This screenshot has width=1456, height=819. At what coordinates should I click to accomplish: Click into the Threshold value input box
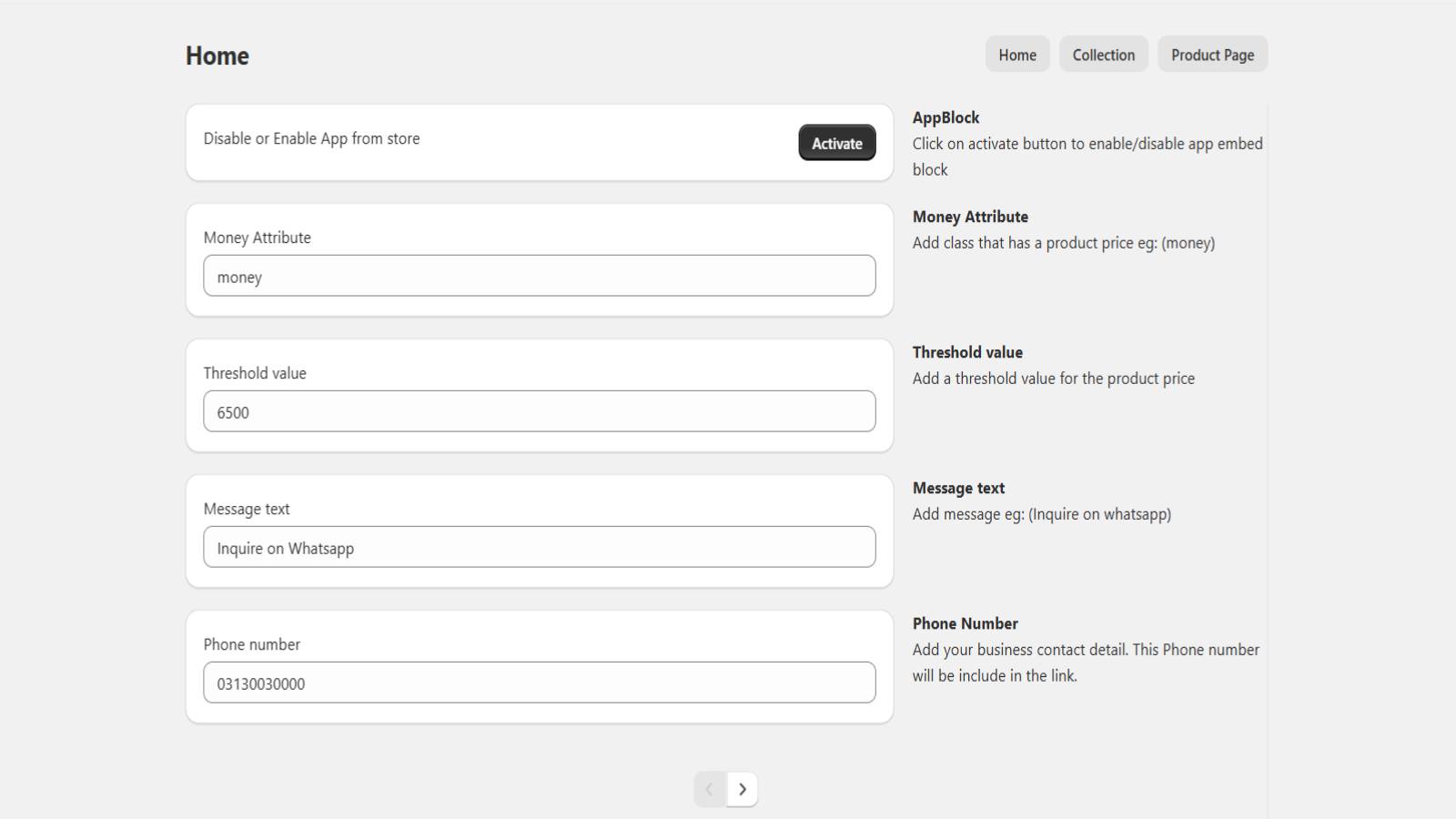pos(539,411)
